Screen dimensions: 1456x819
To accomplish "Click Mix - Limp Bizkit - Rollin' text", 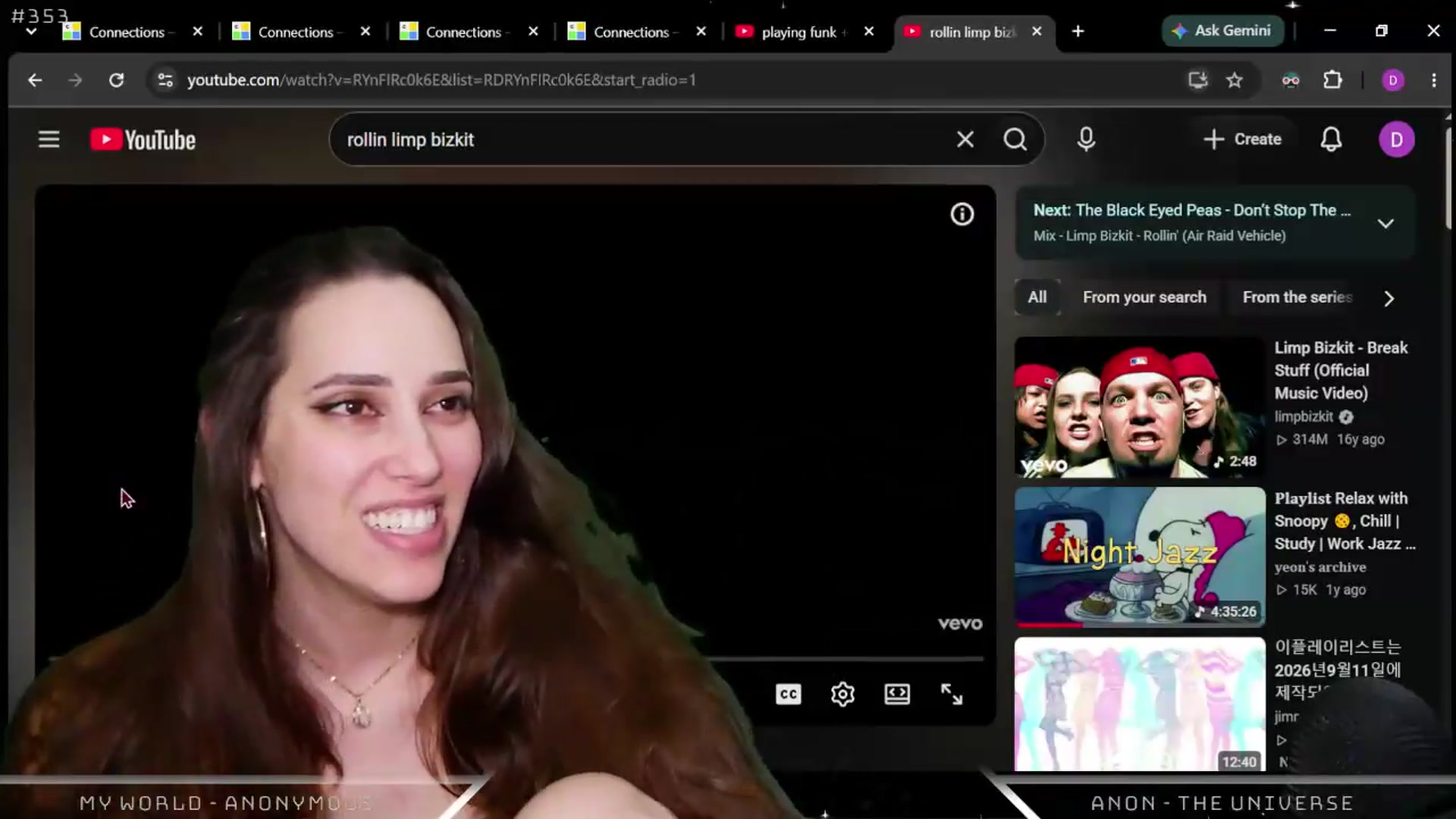I will (x=1159, y=236).
